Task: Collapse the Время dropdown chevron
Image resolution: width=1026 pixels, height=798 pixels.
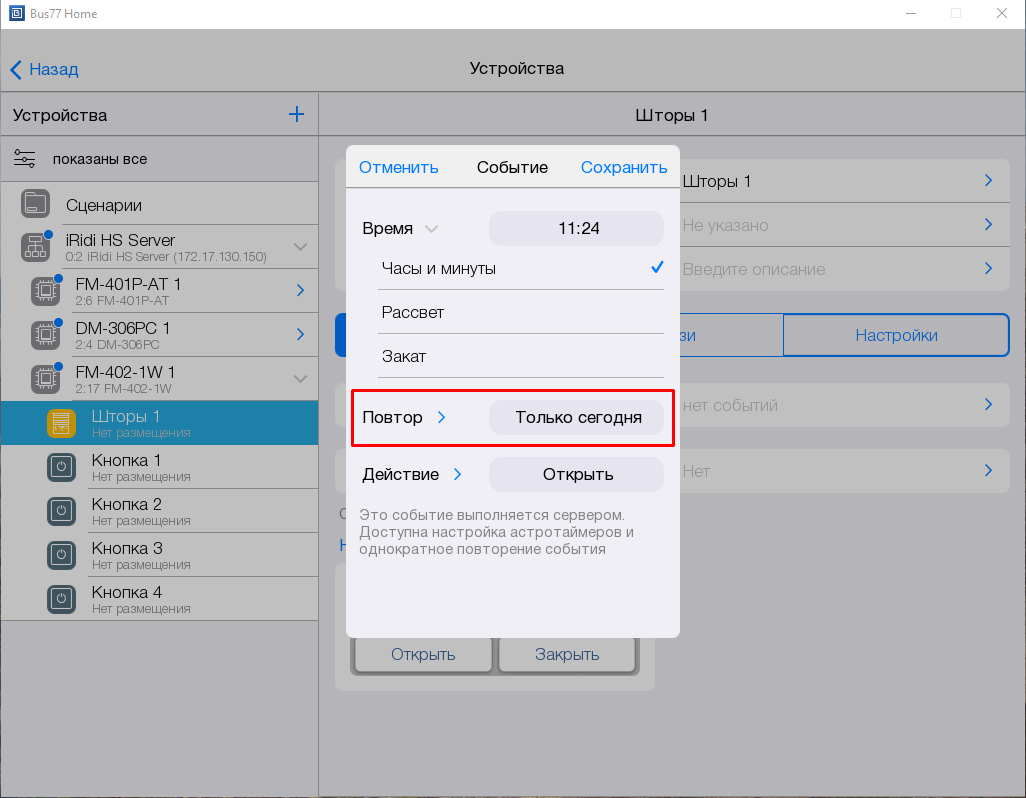Action: 431,229
